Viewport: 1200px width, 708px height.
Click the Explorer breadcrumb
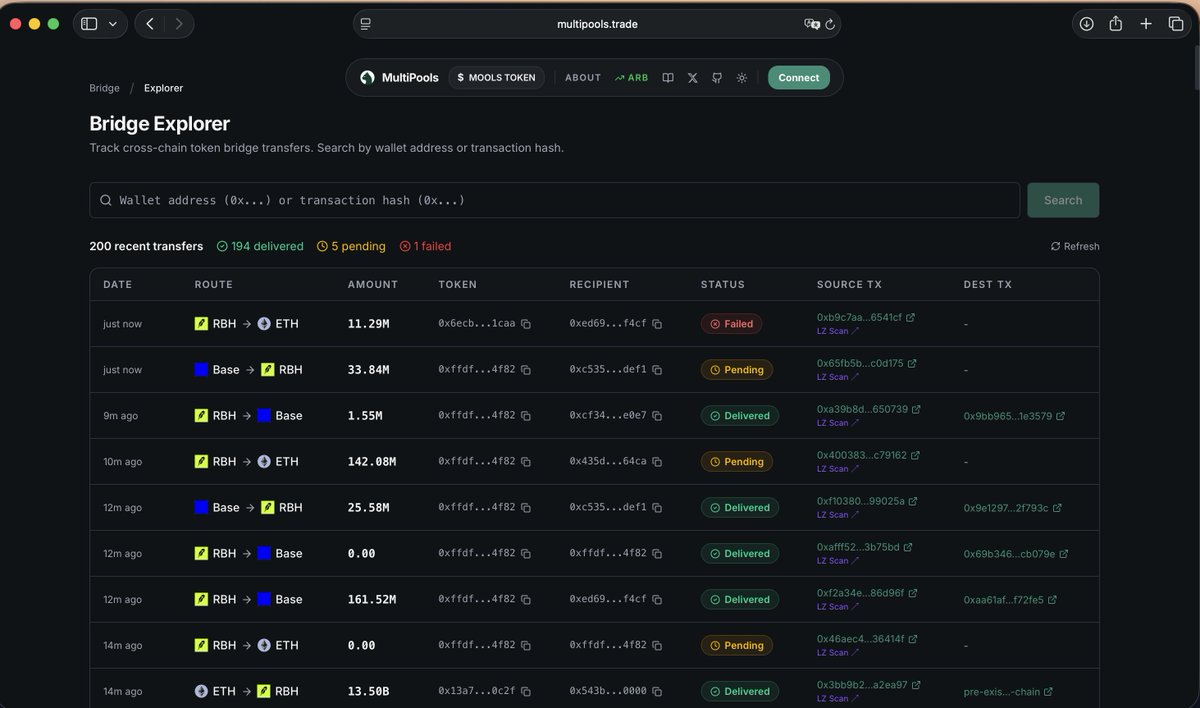click(x=163, y=88)
